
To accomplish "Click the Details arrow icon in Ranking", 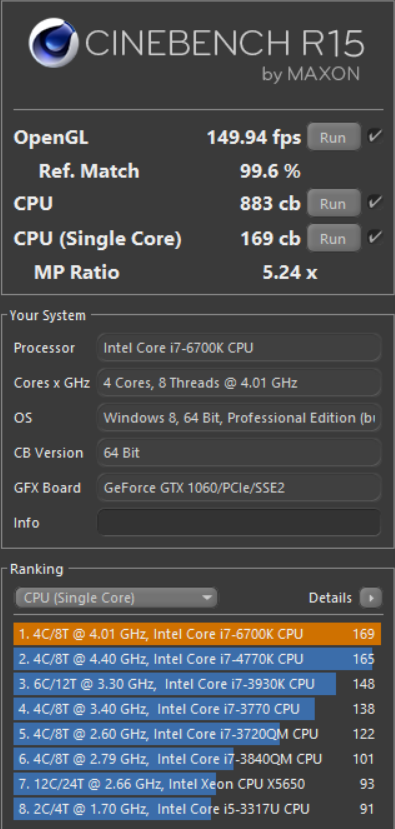I will 371,598.
